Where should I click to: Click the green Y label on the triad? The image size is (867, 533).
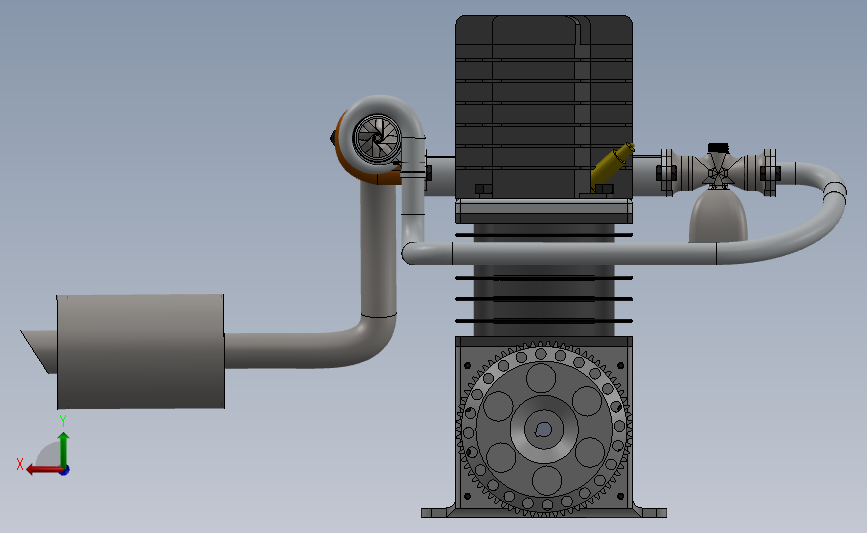point(63,421)
